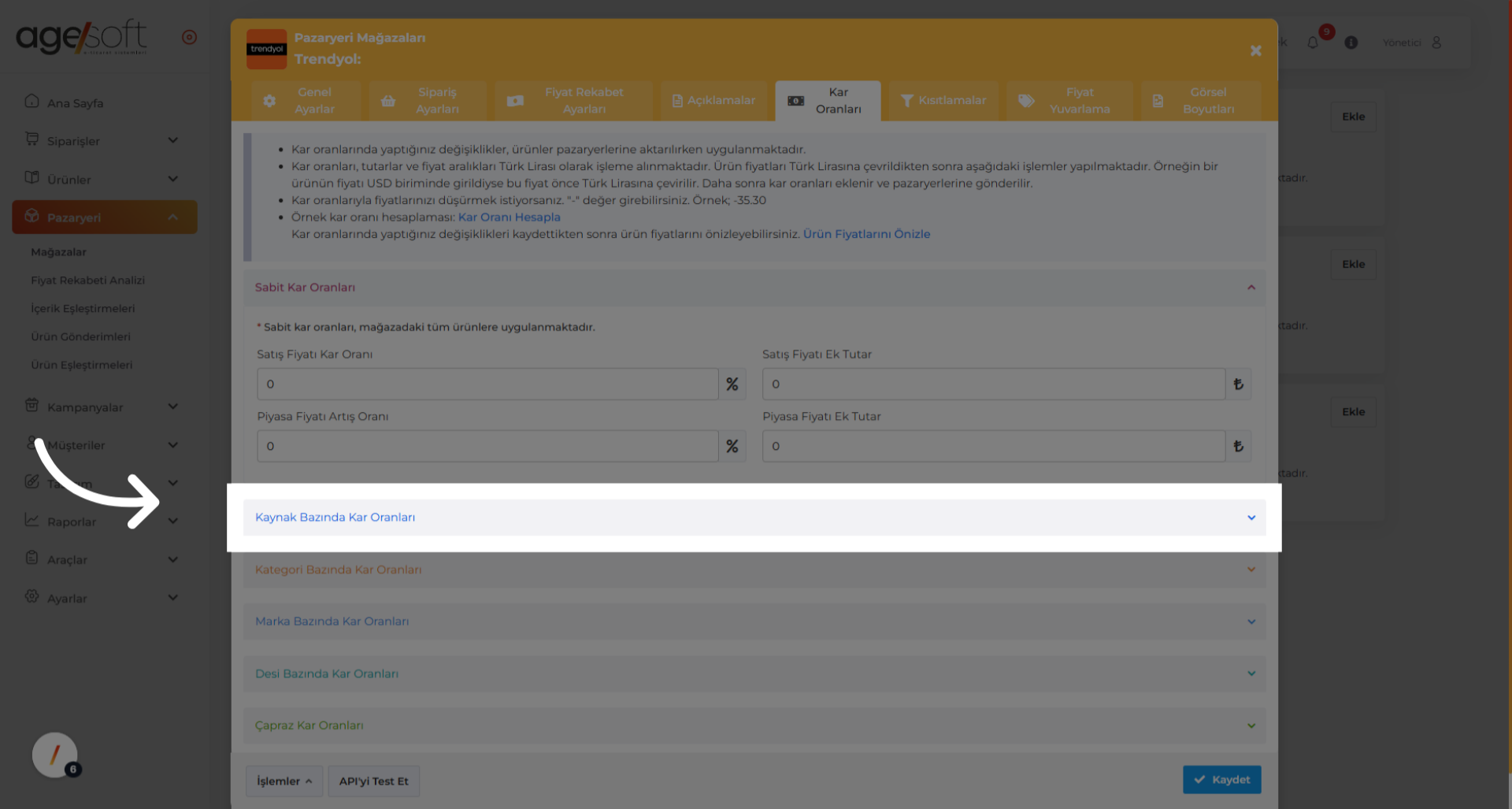Click API'yi Test Et button
The image size is (1512, 809).
click(x=373, y=781)
